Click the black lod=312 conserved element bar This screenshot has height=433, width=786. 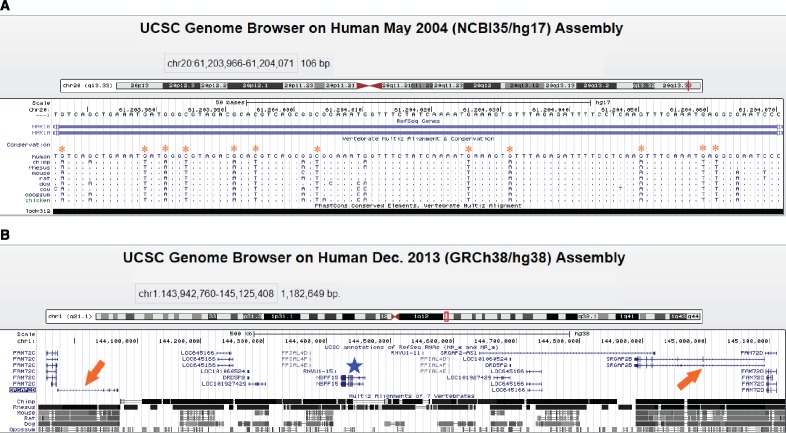tap(418, 212)
